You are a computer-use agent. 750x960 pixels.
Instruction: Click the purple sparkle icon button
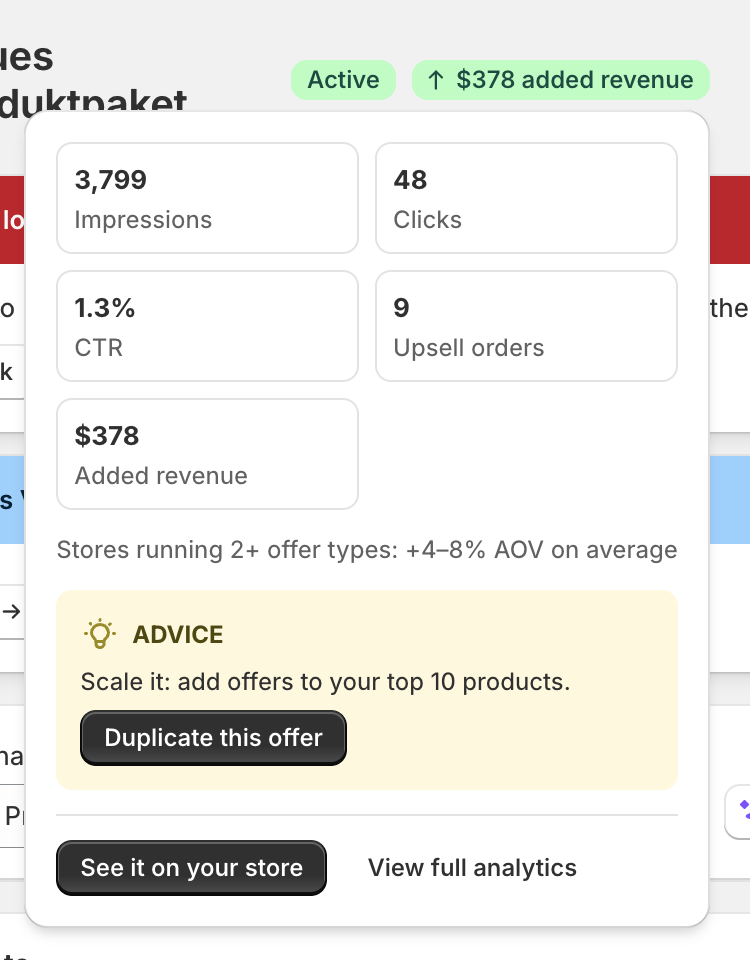pos(738,811)
